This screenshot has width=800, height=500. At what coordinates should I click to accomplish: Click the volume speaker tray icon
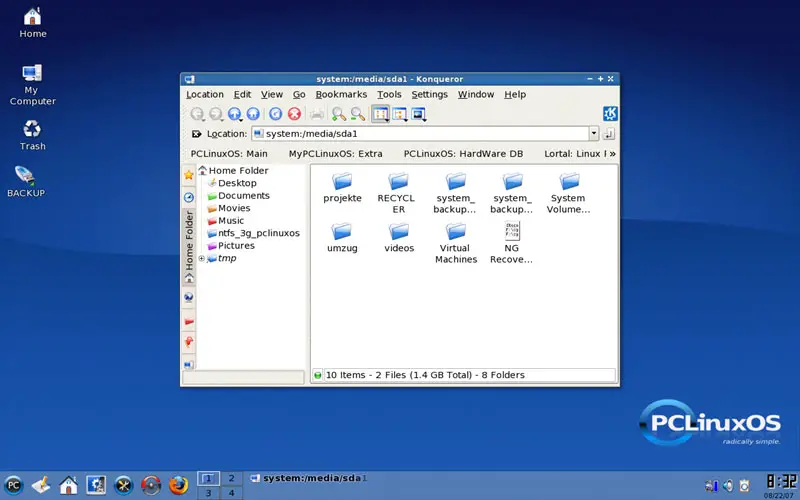728,485
